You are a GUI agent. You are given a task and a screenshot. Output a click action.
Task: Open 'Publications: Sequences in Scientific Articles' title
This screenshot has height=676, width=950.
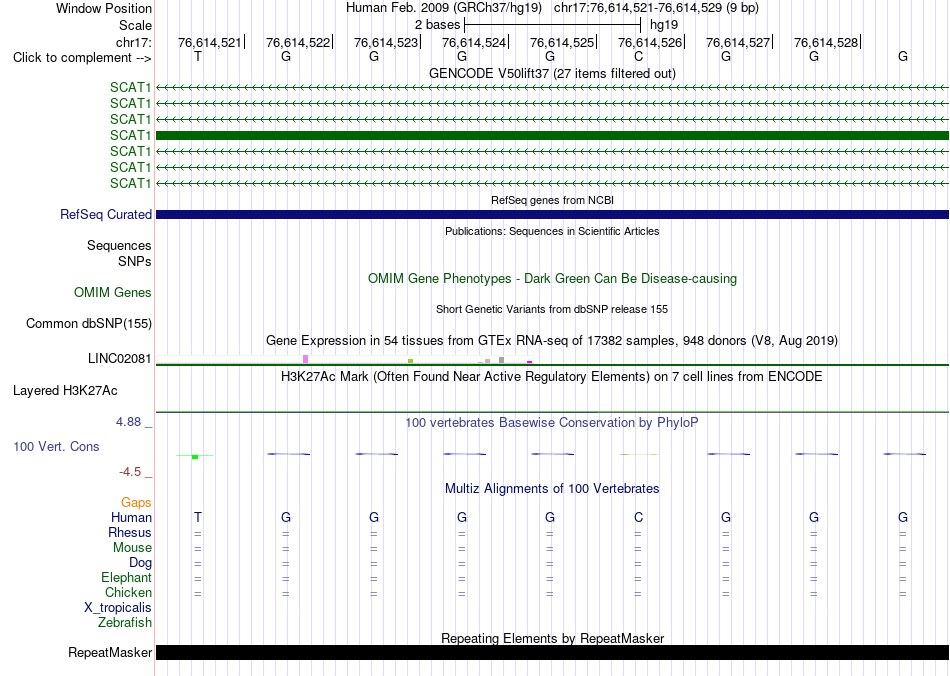coord(552,231)
